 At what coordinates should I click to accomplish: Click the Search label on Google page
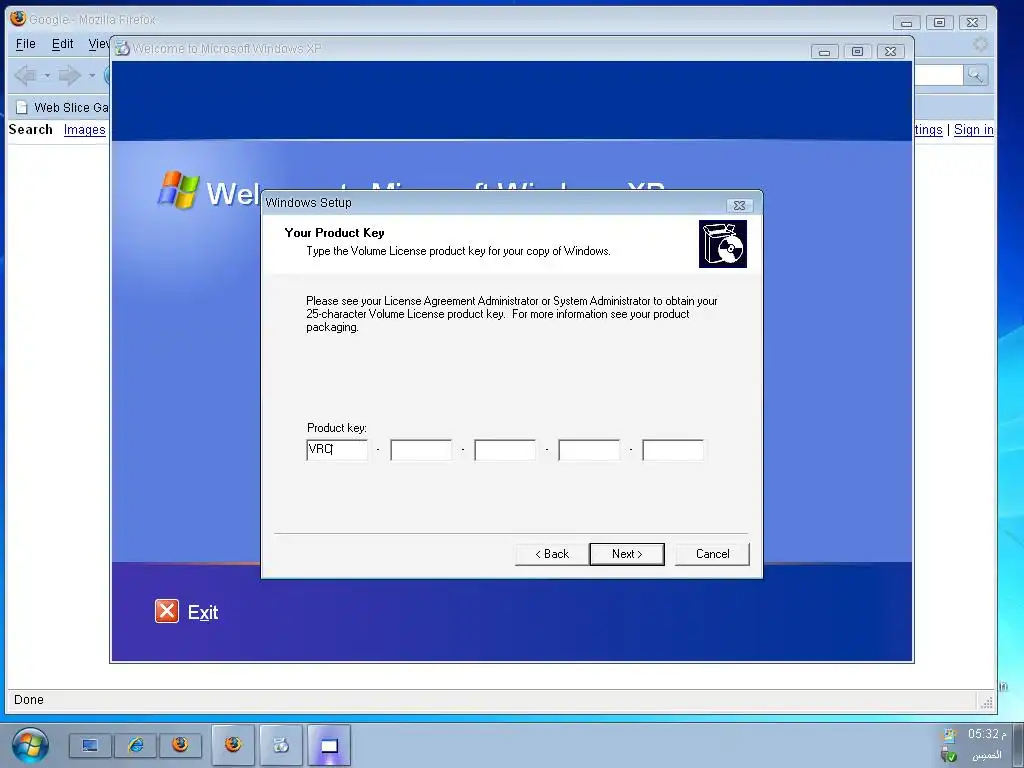click(x=31, y=129)
